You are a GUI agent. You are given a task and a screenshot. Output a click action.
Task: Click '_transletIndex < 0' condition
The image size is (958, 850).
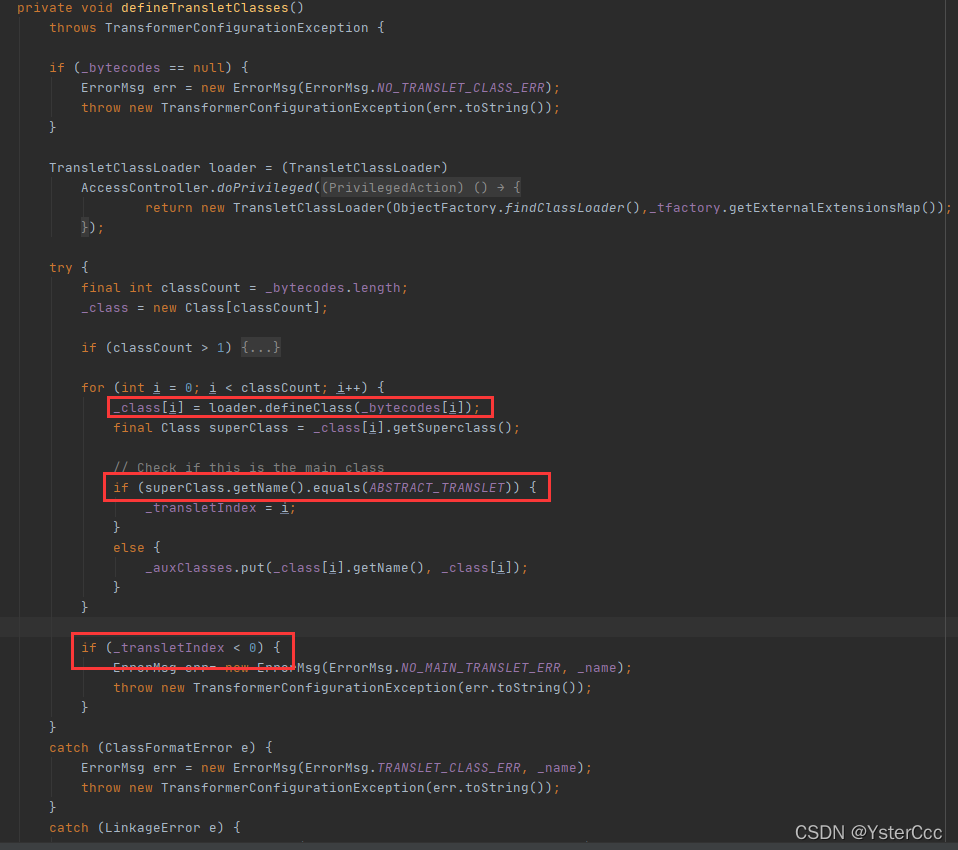point(185,648)
